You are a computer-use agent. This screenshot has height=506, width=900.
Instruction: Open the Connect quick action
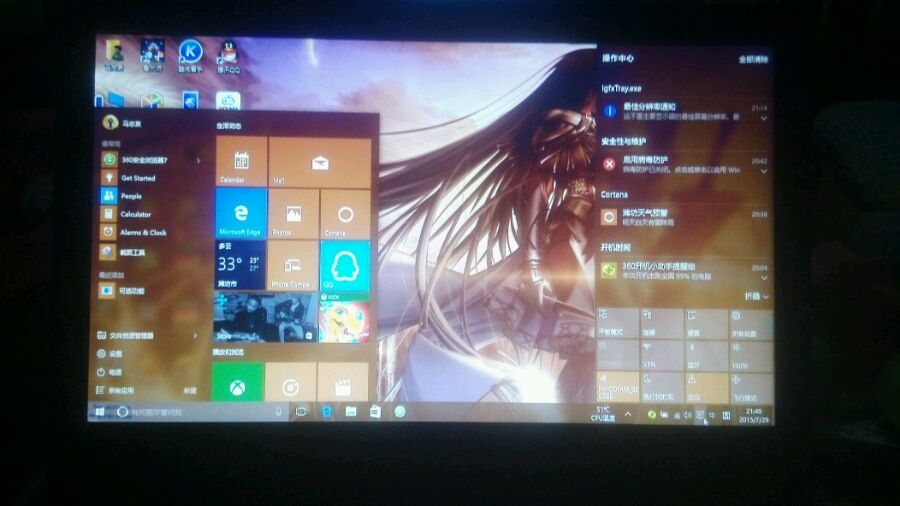pyautogui.click(x=662, y=324)
